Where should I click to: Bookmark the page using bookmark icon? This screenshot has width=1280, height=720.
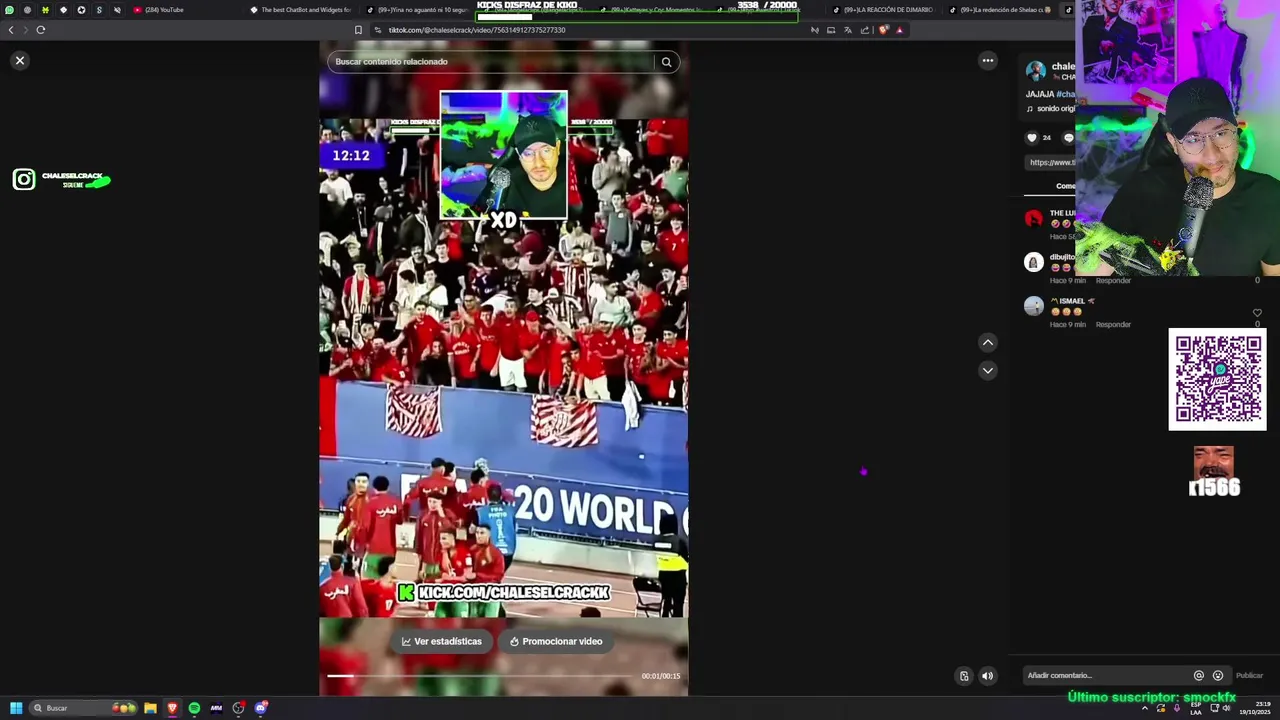point(358,30)
